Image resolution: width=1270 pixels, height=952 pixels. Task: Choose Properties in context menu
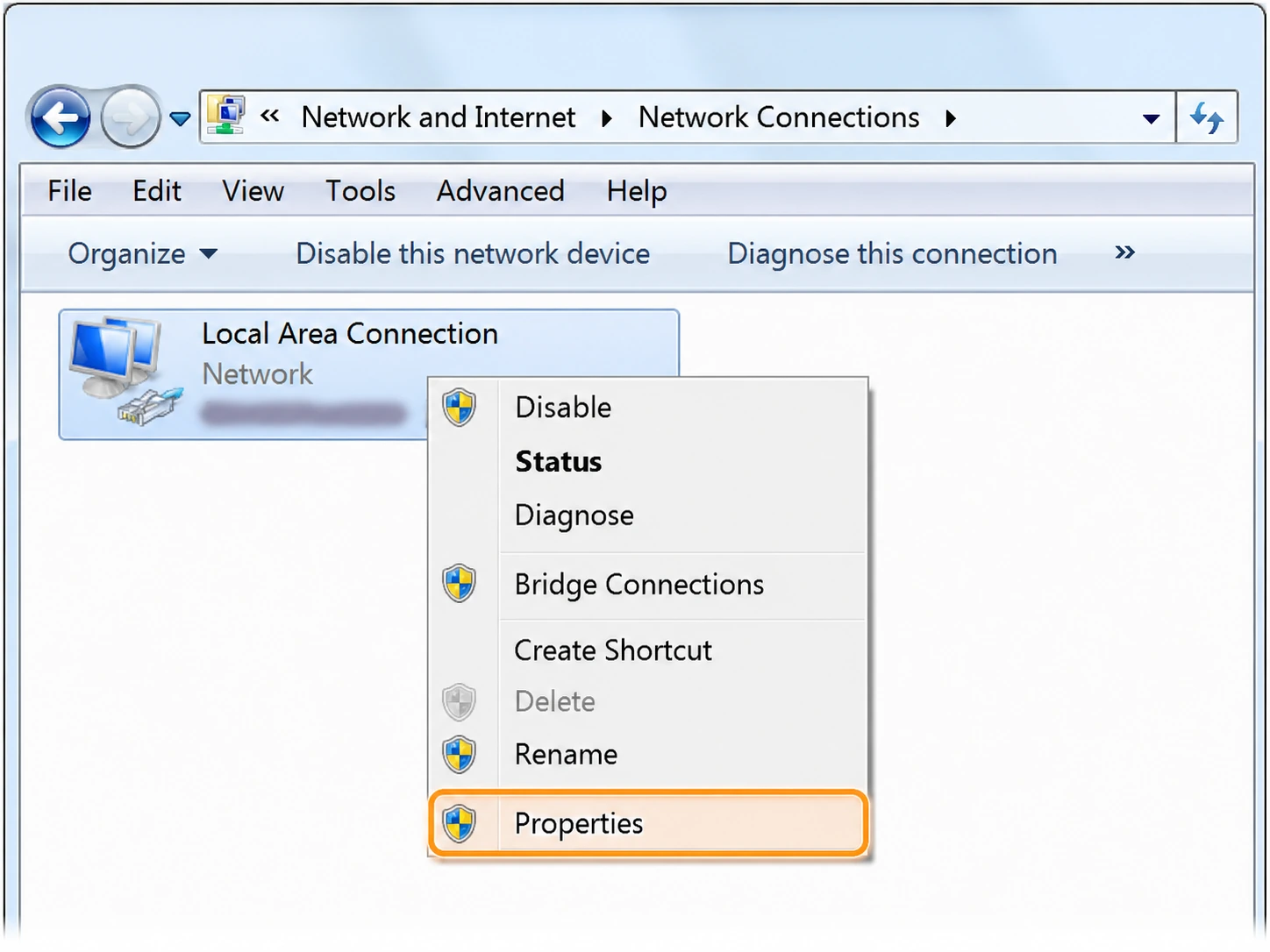[648, 823]
